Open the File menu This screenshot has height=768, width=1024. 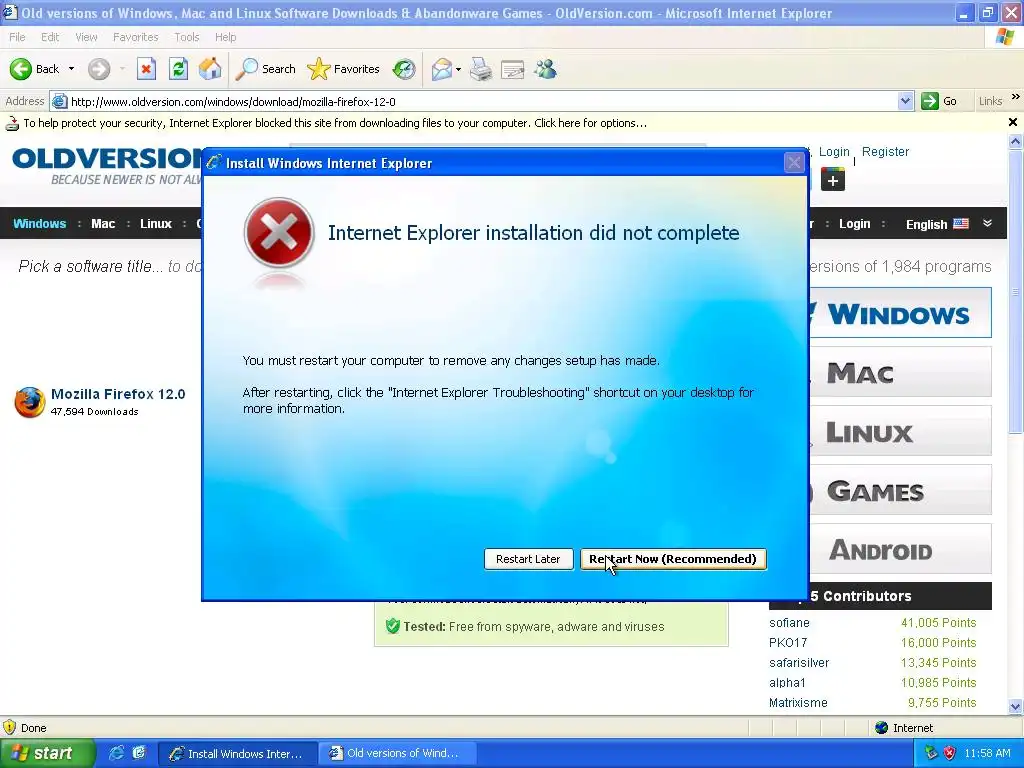(x=17, y=37)
